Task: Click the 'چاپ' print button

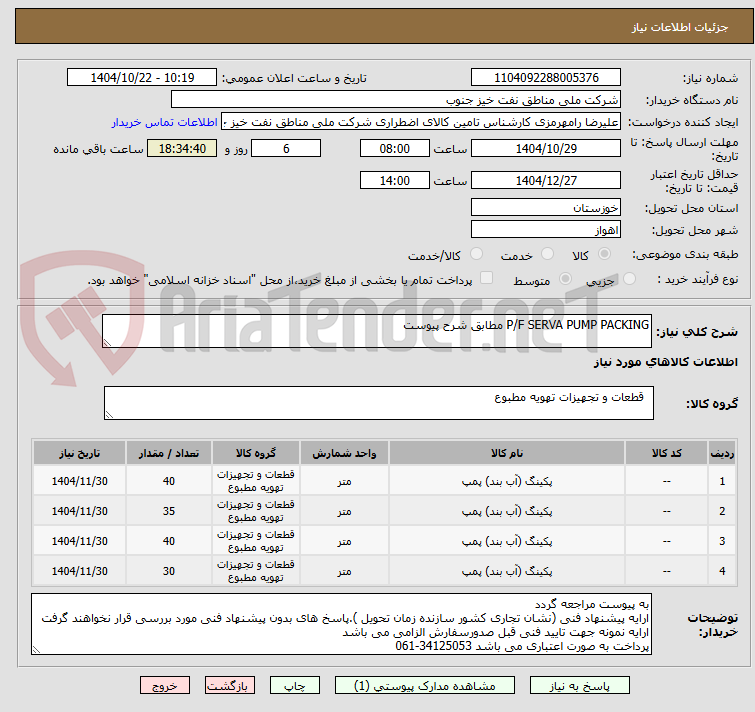Action: (x=295, y=686)
